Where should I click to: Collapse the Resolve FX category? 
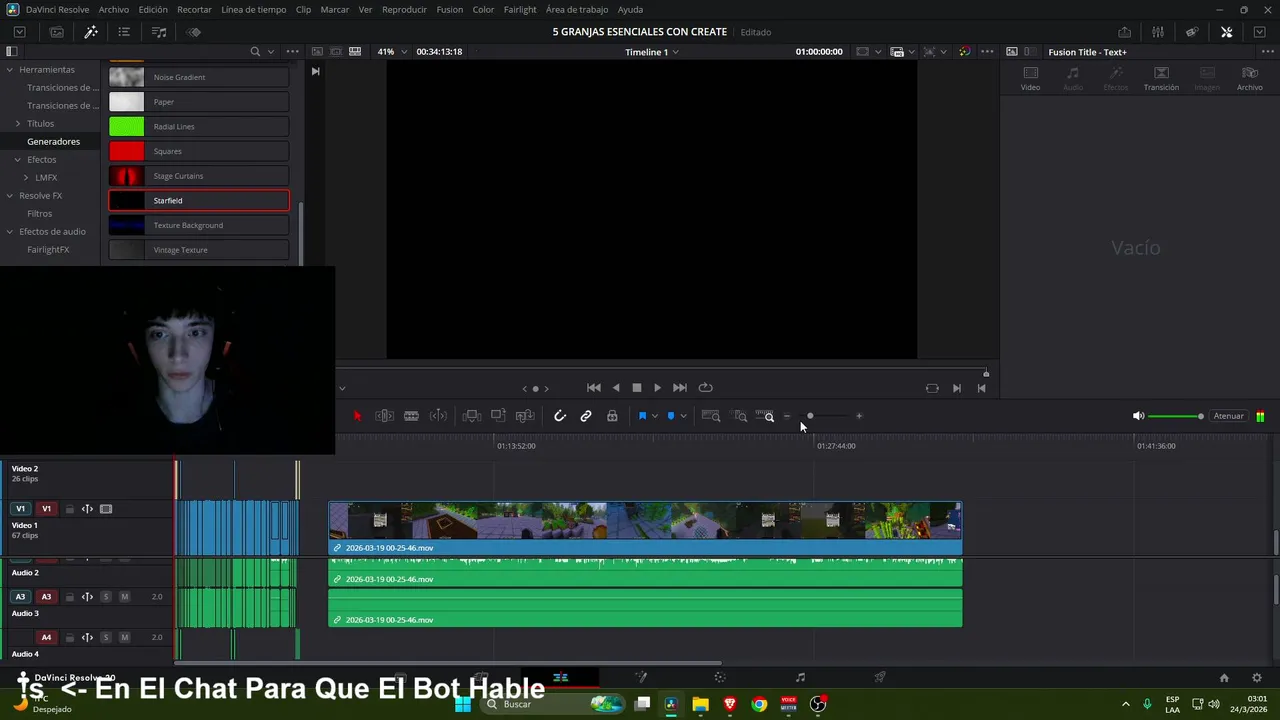pos(10,196)
